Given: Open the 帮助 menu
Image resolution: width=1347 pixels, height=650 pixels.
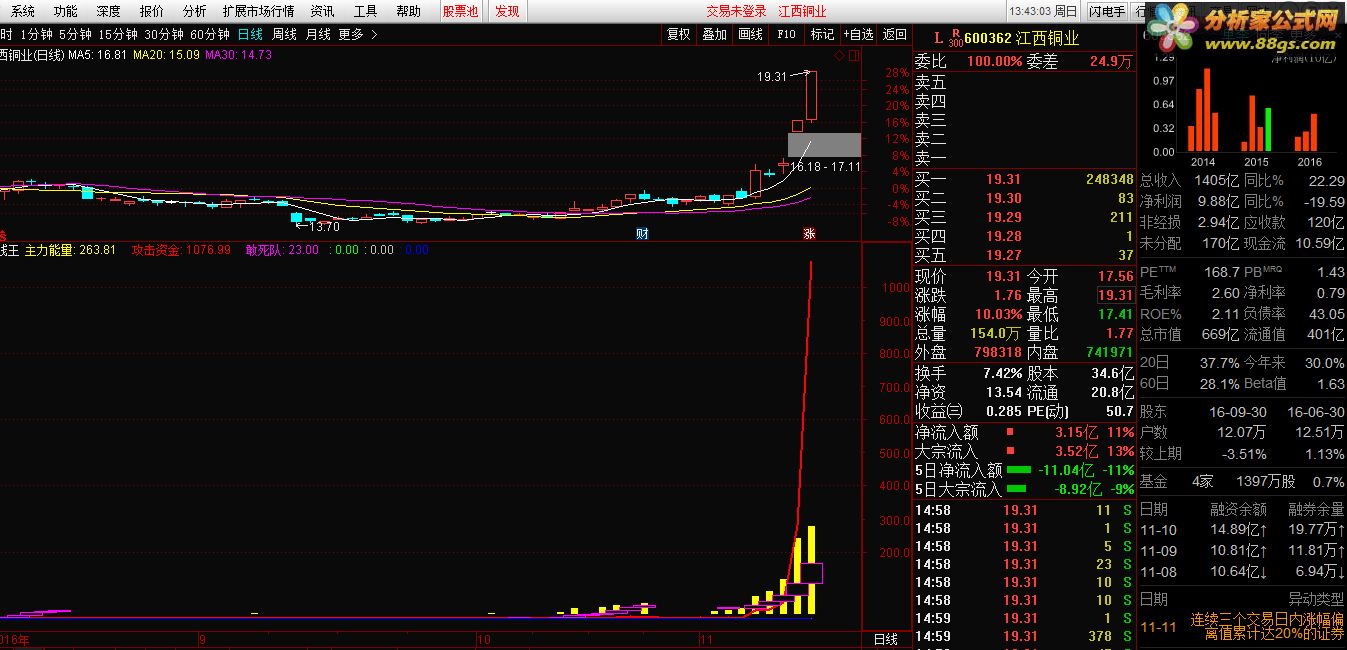Looking at the screenshot, I should 408,11.
